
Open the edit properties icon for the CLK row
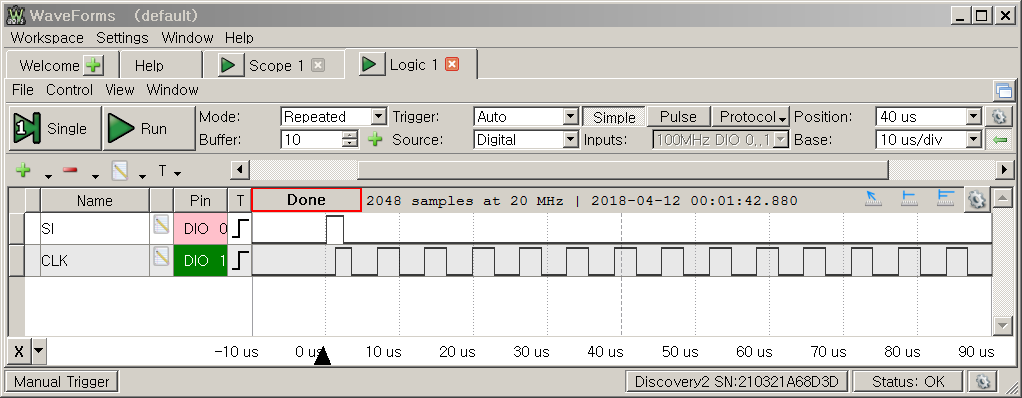click(161, 257)
